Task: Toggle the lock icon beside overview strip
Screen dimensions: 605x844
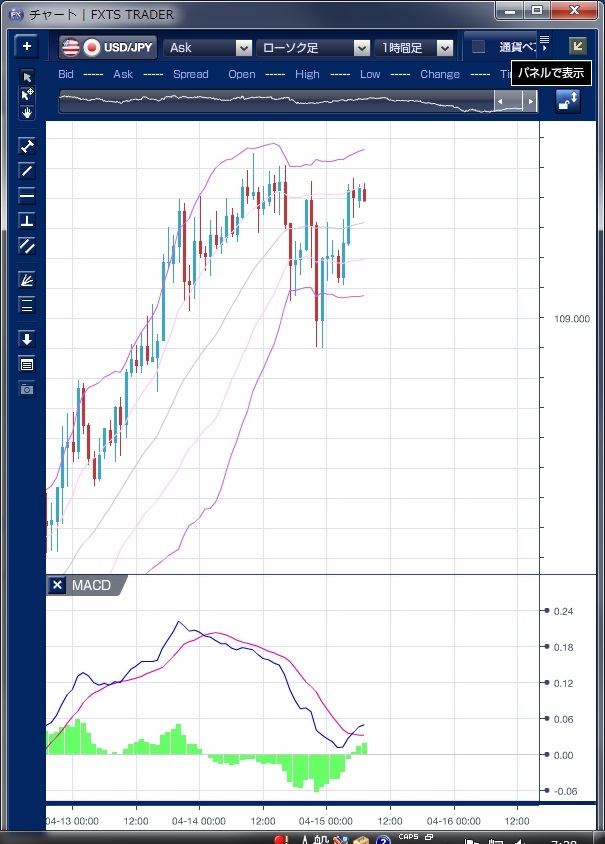Action: pyautogui.click(x=567, y=101)
